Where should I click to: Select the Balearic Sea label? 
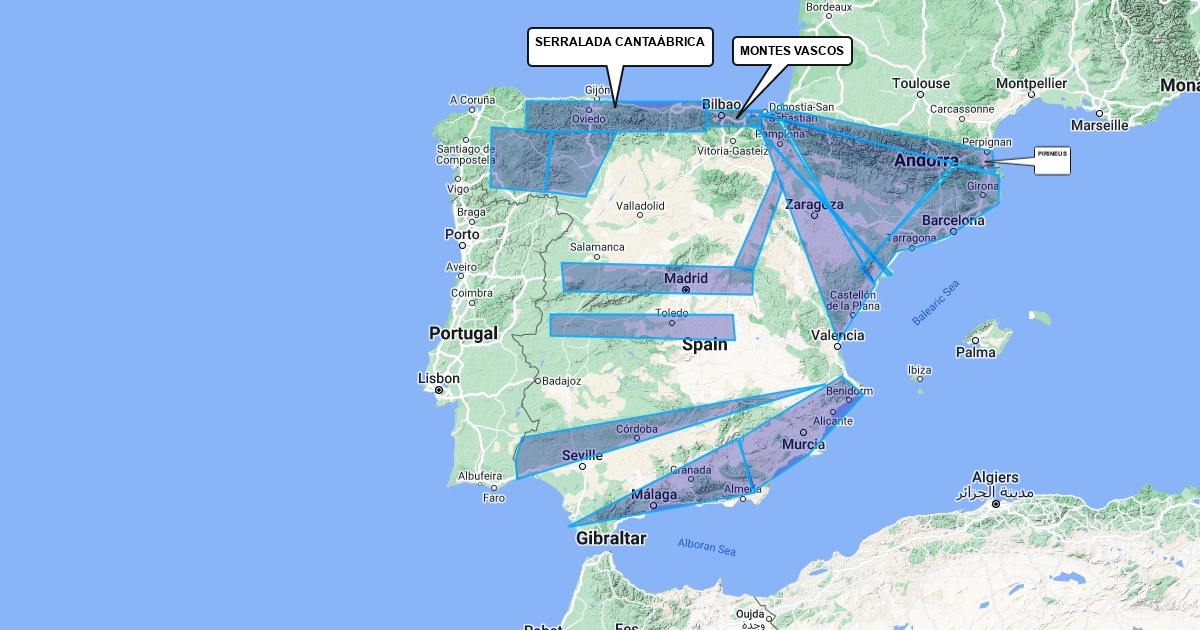click(x=935, y=303)
